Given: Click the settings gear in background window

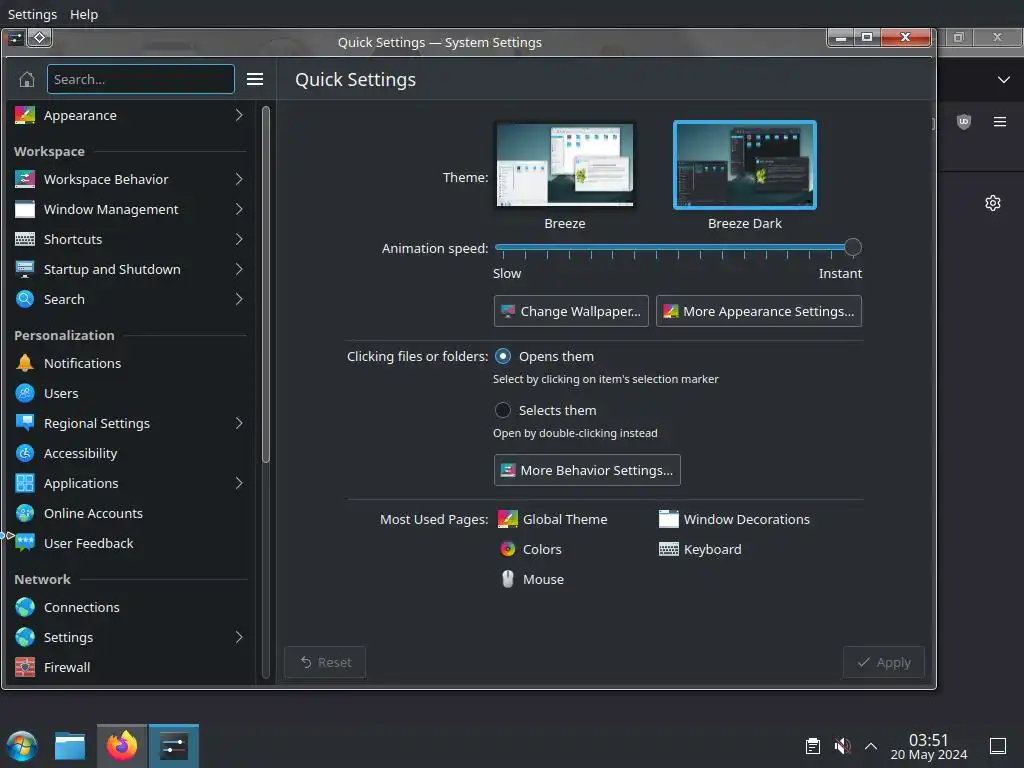Looking at the screenshot, I should click(993, 204).
